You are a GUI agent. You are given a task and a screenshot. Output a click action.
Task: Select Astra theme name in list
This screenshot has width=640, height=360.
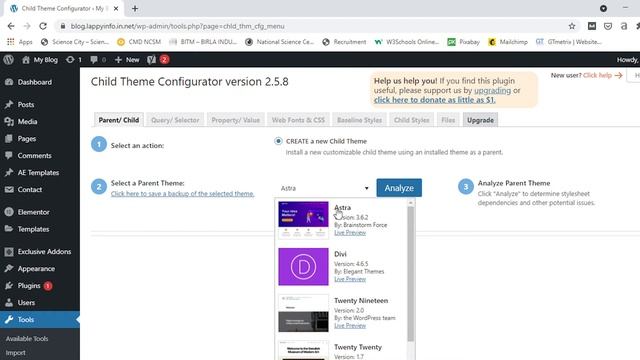tap(342, 208)
